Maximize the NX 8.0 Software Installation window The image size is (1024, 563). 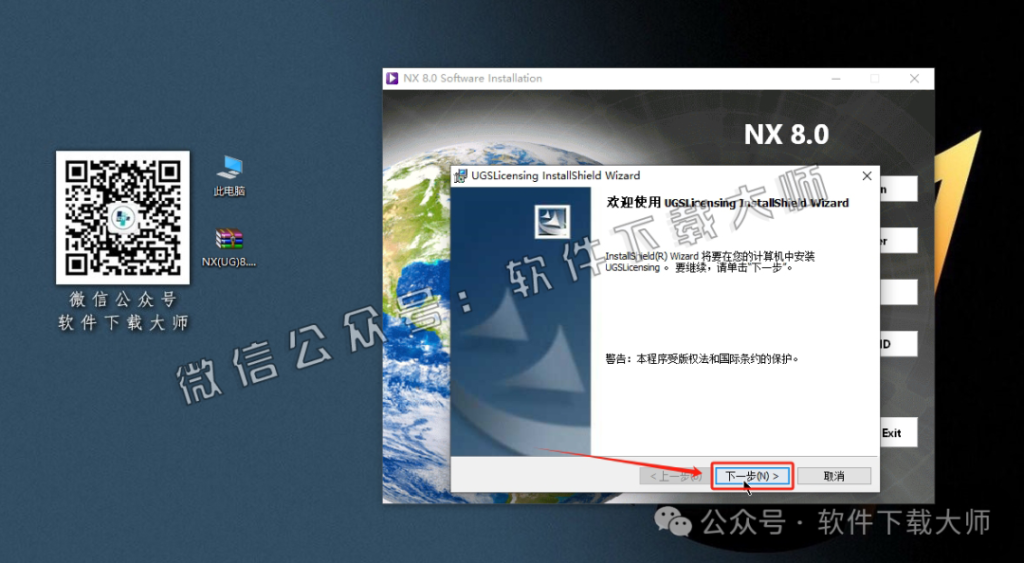874,78
